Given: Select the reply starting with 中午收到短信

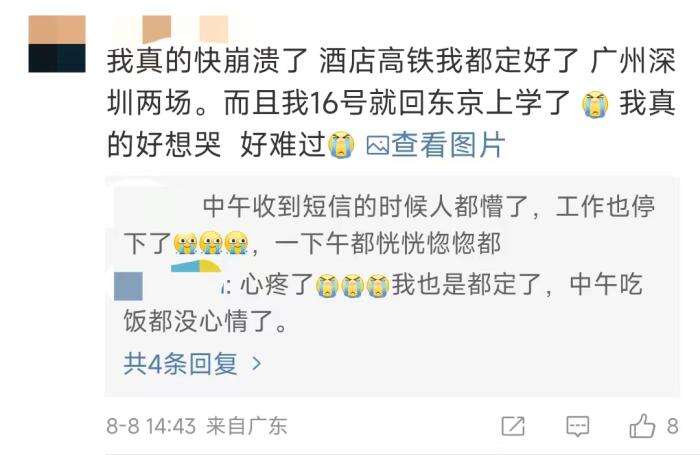Looking at the screenshot, I should (x=389, y=225).
